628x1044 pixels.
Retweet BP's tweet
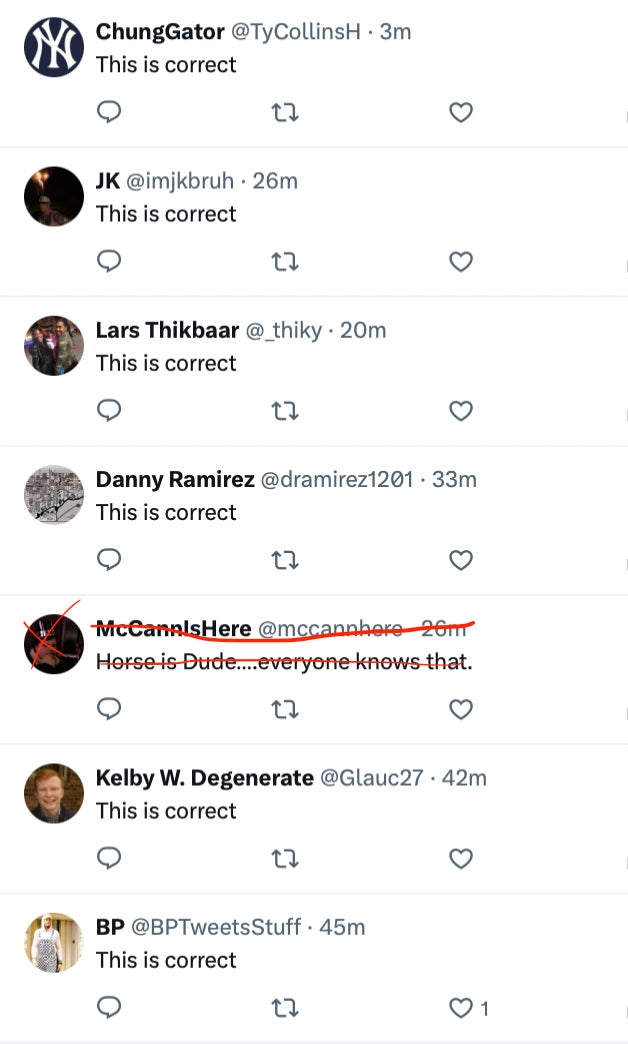point(285,1008)
